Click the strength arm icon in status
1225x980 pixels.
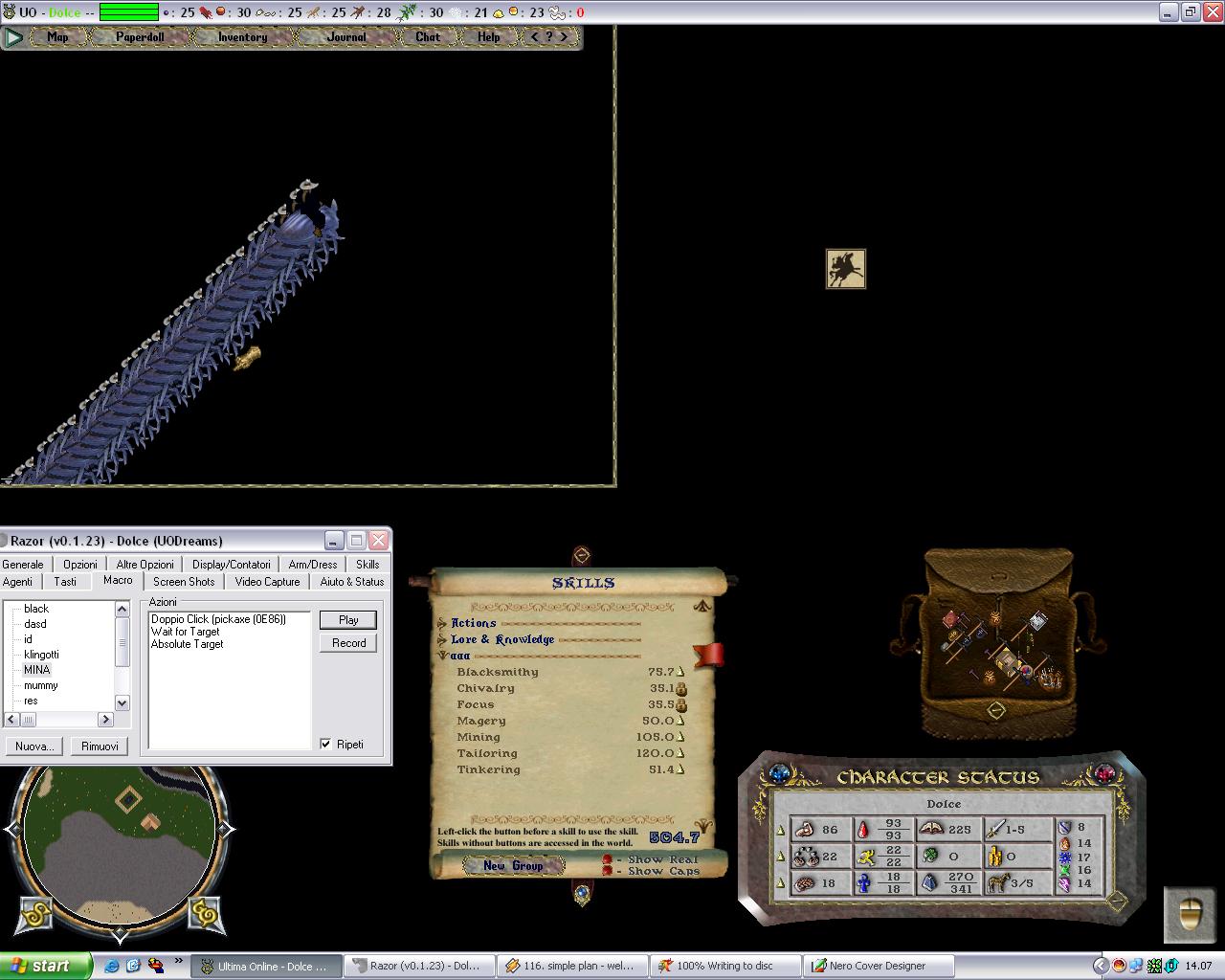(x=805, y=830)
